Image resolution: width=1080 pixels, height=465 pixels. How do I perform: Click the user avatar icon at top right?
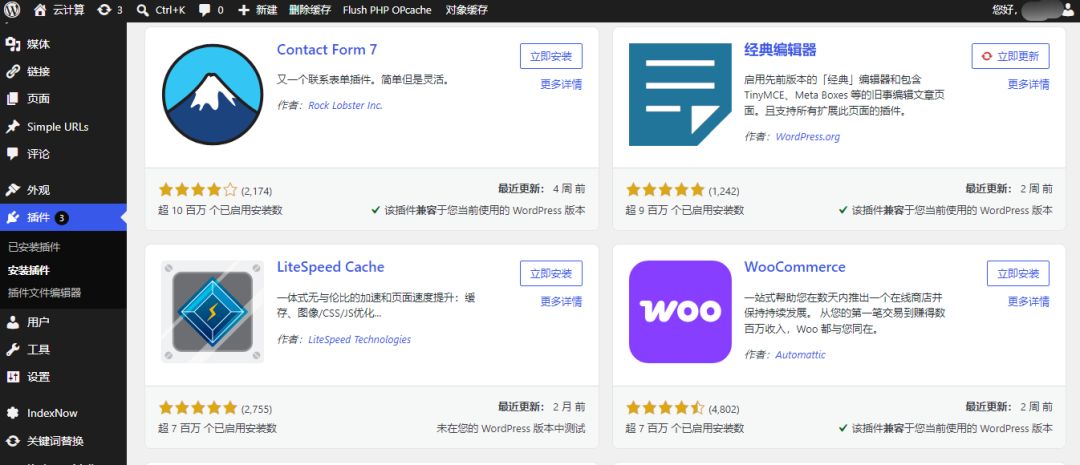pyautogui.click(x=1068, y=10)
